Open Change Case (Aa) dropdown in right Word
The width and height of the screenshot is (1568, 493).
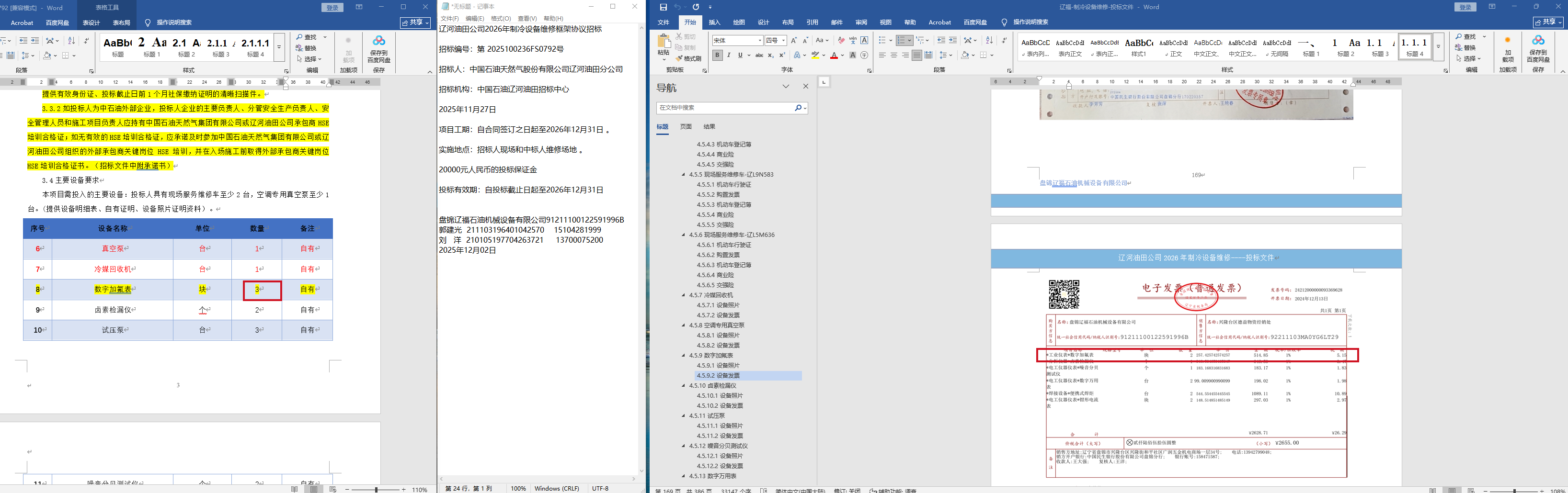click(822, 40)
